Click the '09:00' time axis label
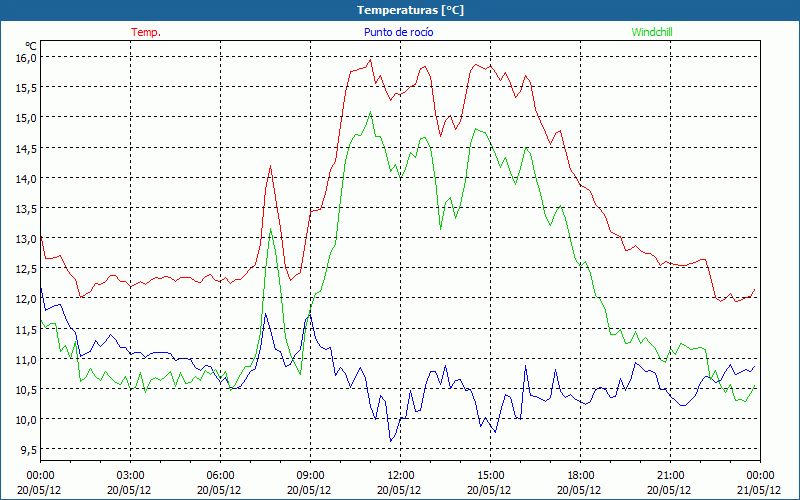Screen dimensions: 800x500 (x=310, y=476)
